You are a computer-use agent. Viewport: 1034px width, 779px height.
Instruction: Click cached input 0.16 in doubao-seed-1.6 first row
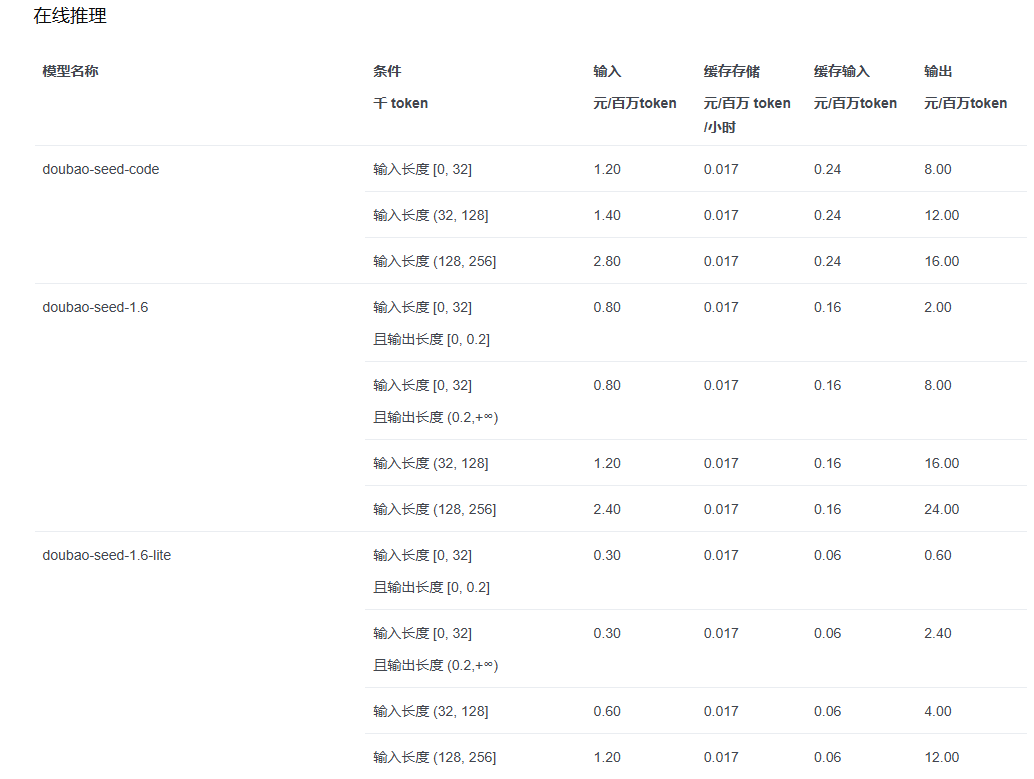[x=828, y=307]
